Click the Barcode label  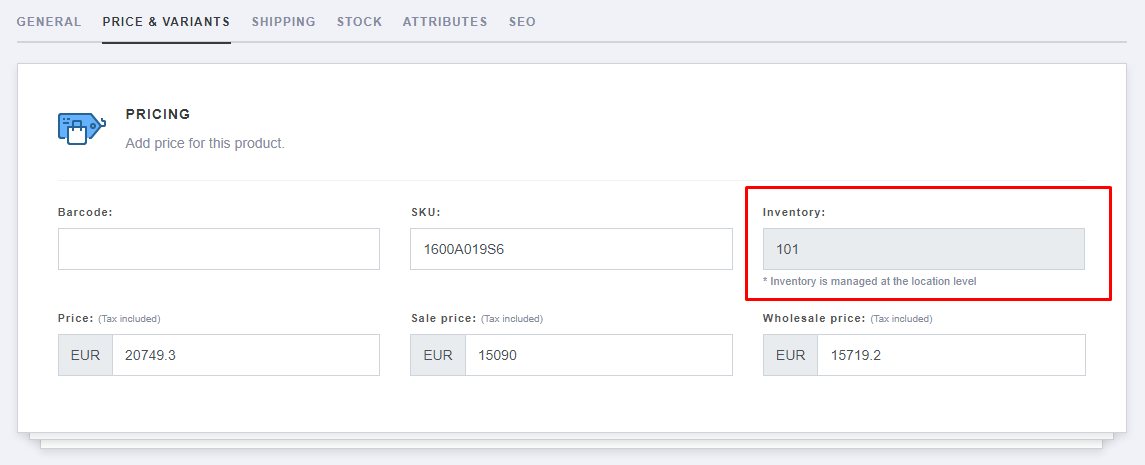click(x=85, y=212)
